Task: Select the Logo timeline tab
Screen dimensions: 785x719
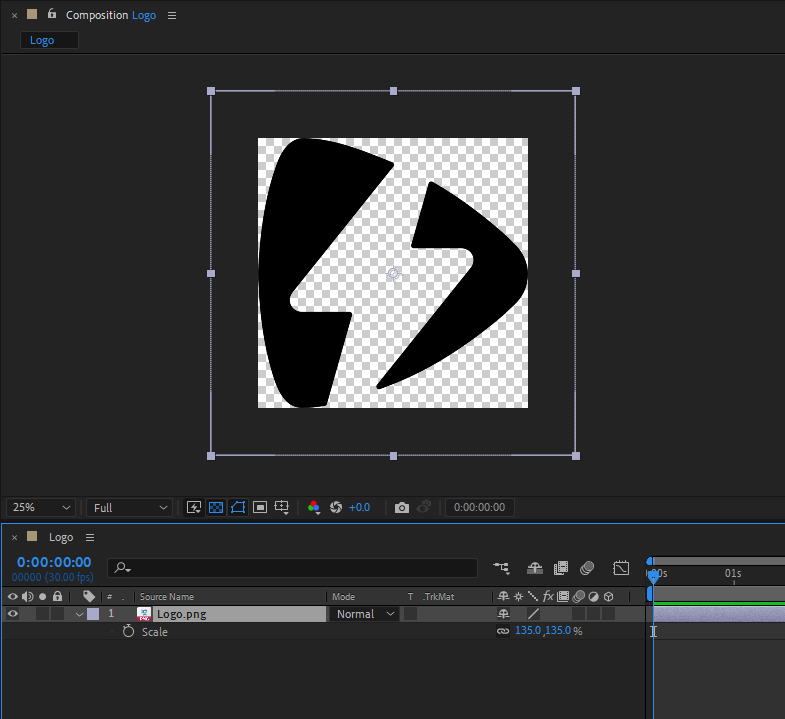Action: pyautogui.click(x=61, y=537)
